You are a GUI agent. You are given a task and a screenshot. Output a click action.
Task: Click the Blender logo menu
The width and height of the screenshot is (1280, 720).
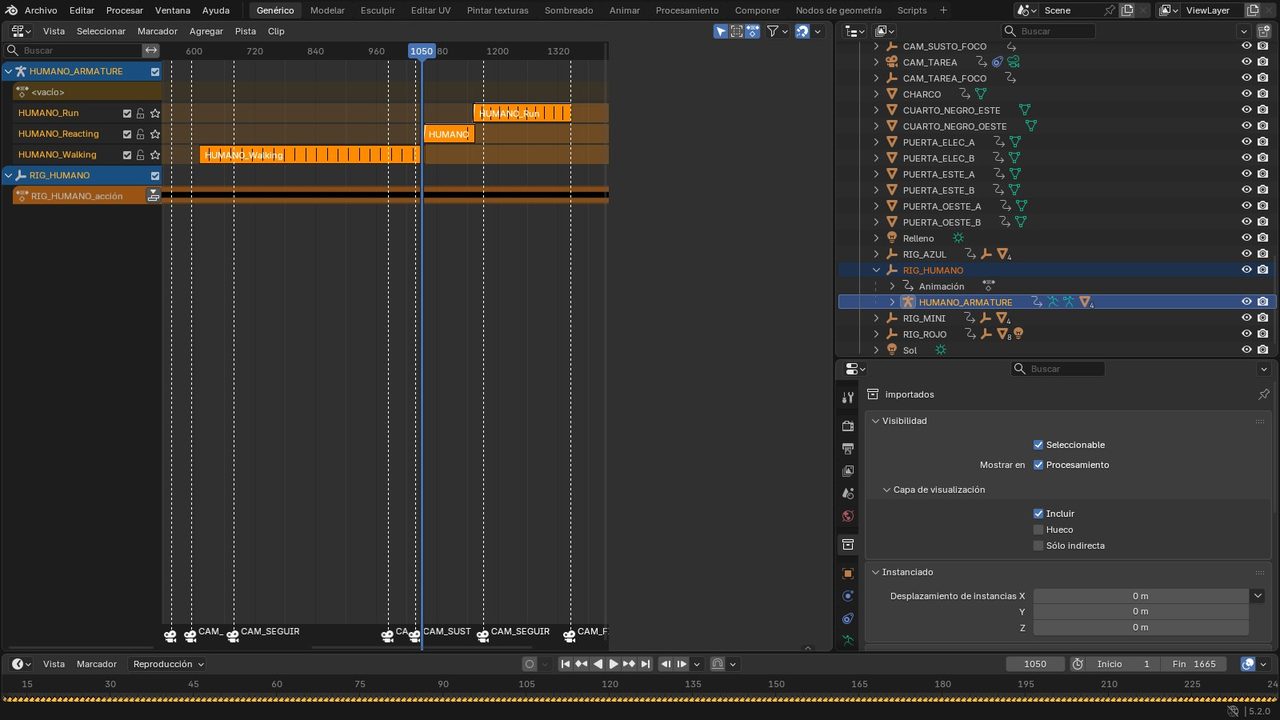pyautogui.click(x=11, y=10)
